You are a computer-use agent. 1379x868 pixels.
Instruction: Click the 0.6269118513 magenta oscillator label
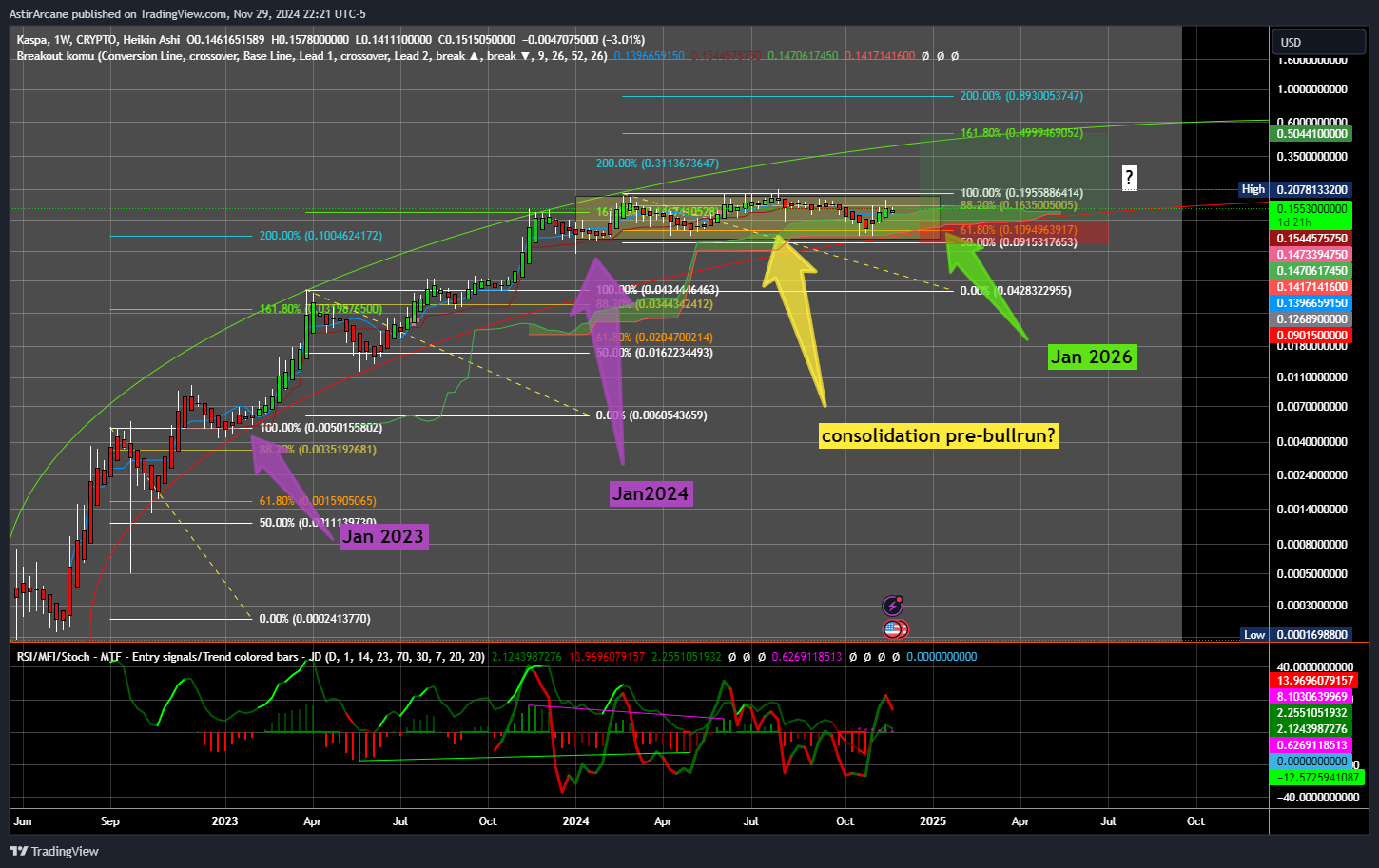(1311, 745)
